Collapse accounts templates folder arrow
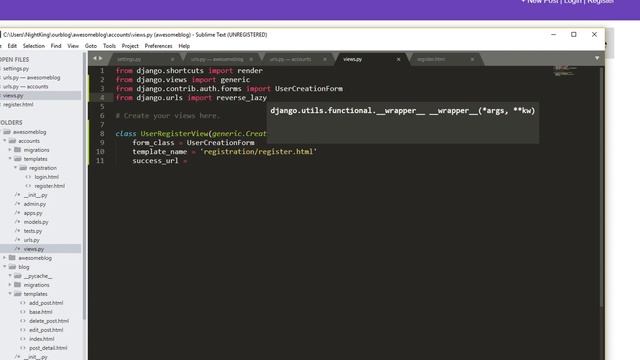640x360 pixels. (10, 159)
